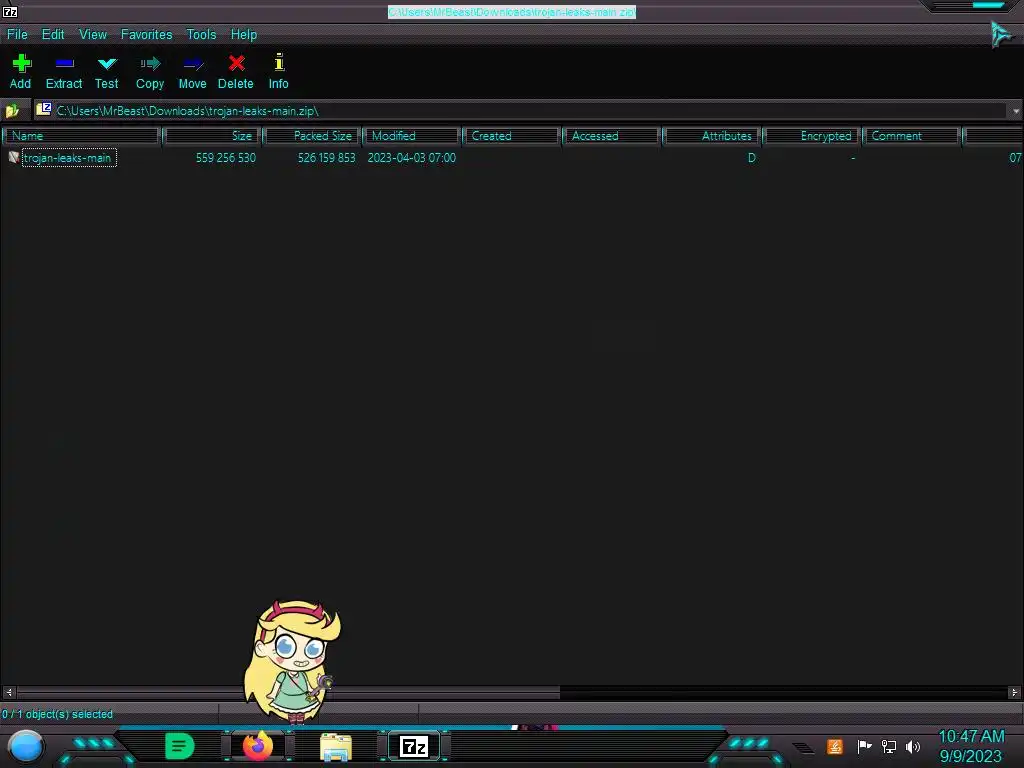The width and height of the screenshot is (1024, 768).
Task: Click the Add toolbar icon
Action: (x=21, y=63)
